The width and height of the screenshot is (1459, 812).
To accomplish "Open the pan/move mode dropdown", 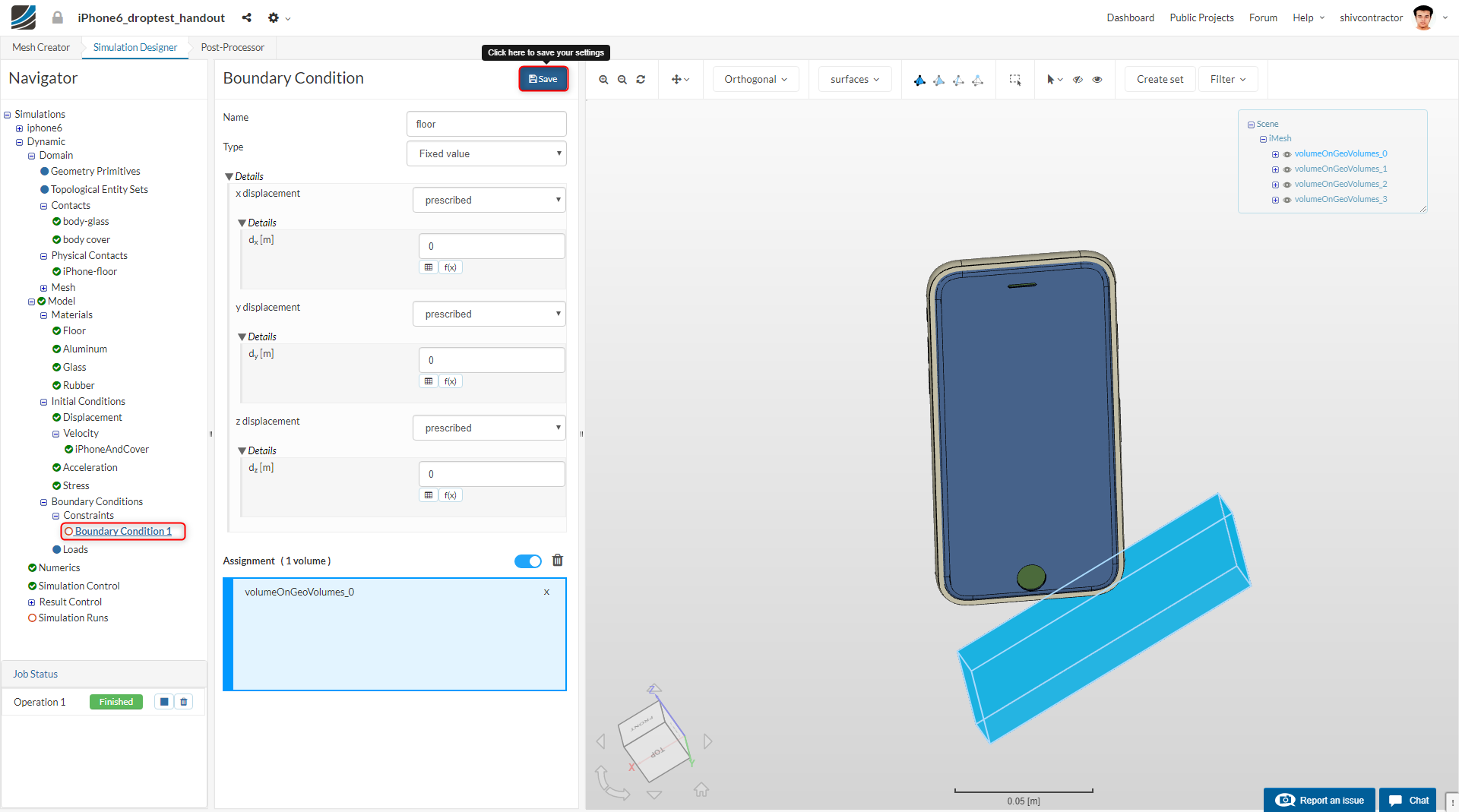I will (680, 80).
